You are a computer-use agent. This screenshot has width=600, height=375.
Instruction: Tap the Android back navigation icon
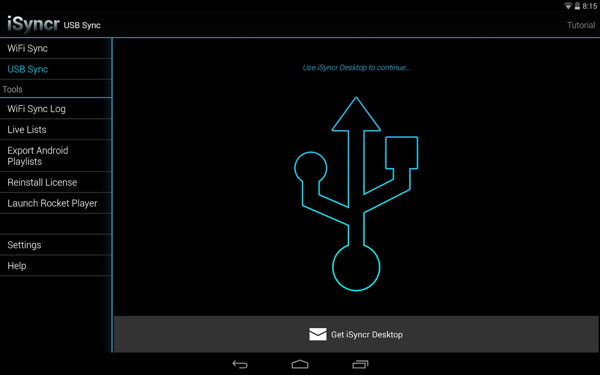click(x=240, y=364)
